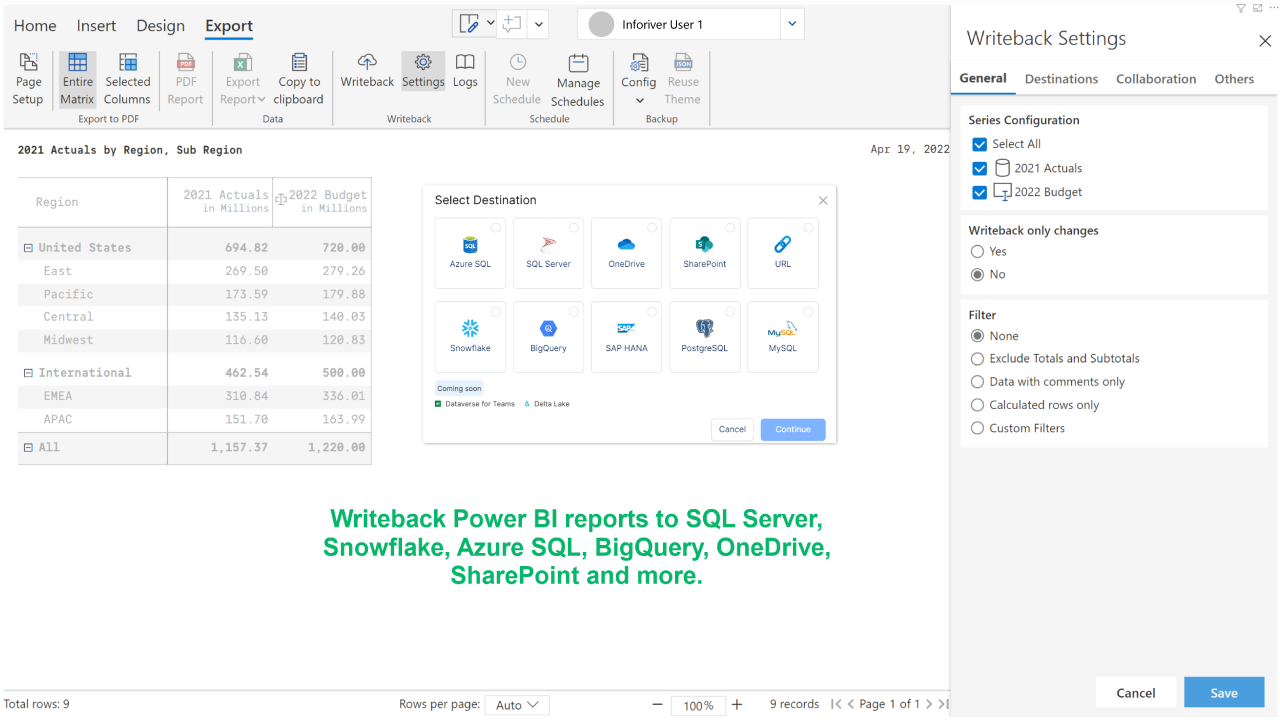Select Calculated rows only filter

(x=978, y=405)
